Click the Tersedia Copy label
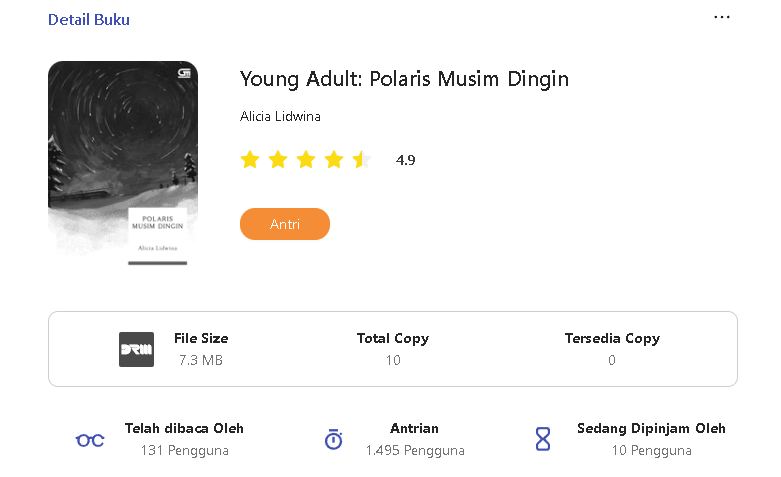781x477 pixels. (612, 339)
